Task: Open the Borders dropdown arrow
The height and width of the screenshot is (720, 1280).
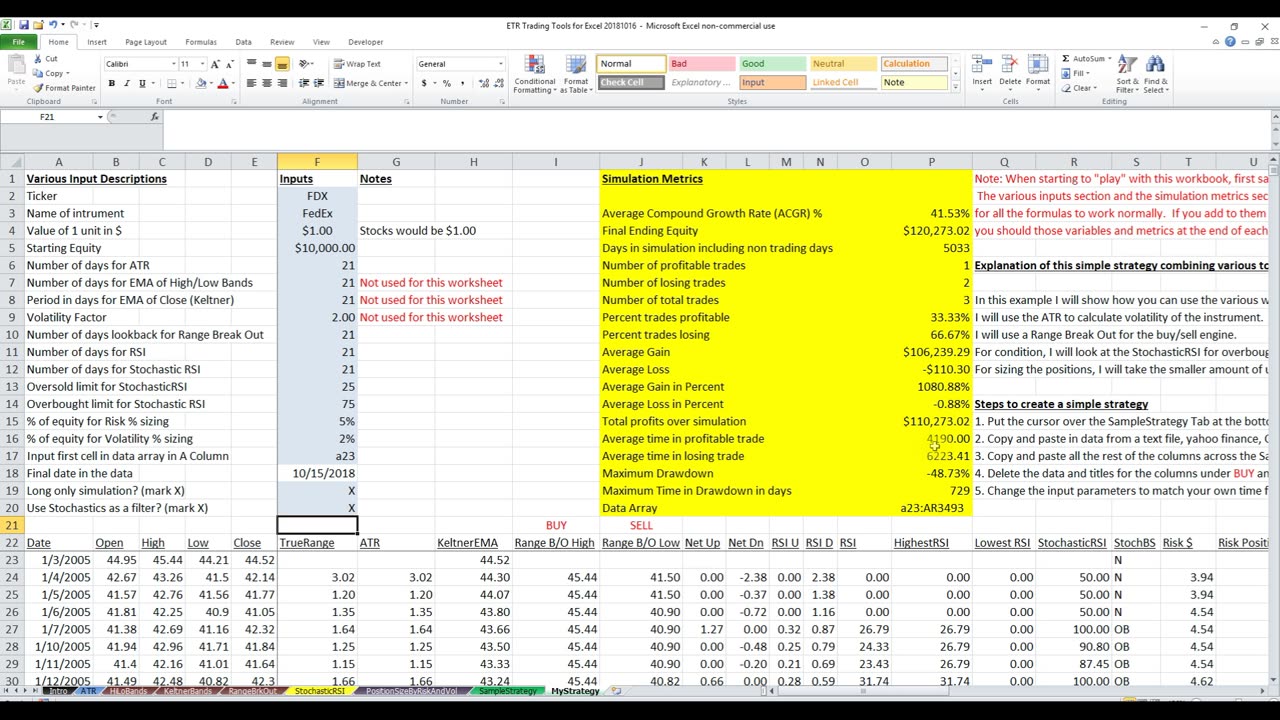Action: 185,83
